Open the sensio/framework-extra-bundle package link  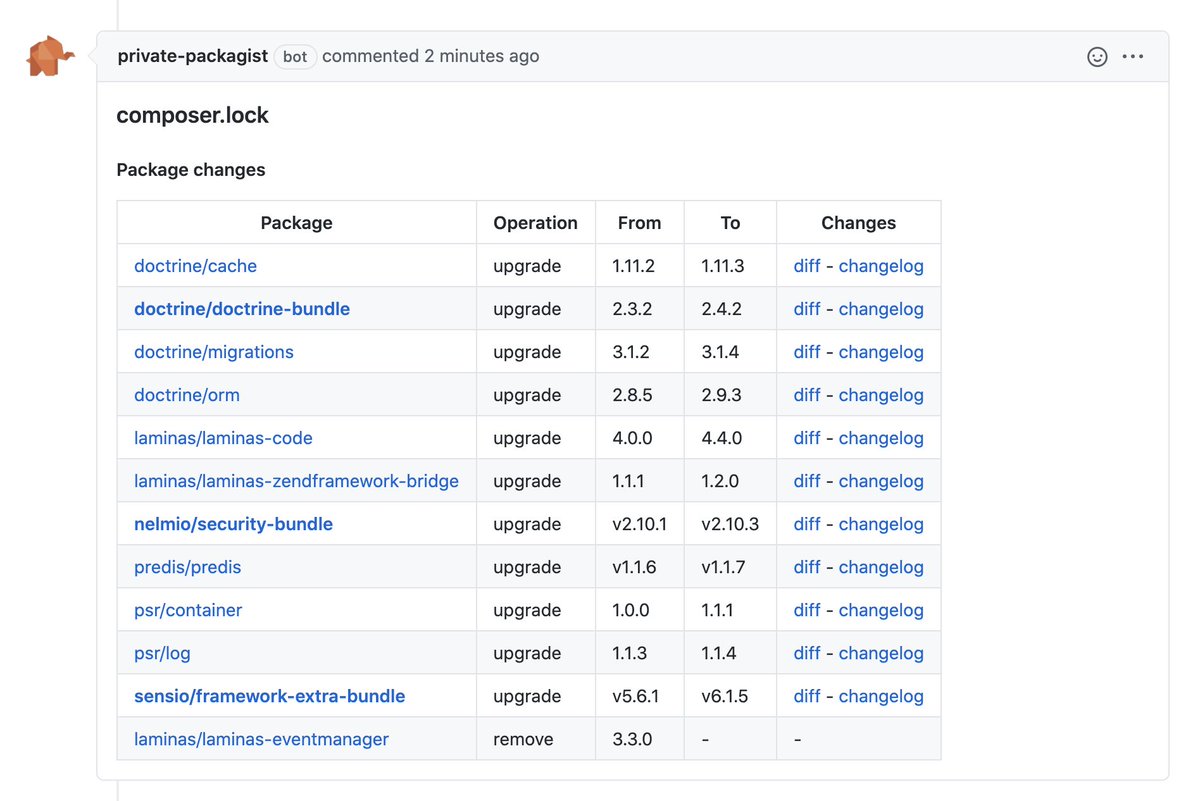(270, 696)
